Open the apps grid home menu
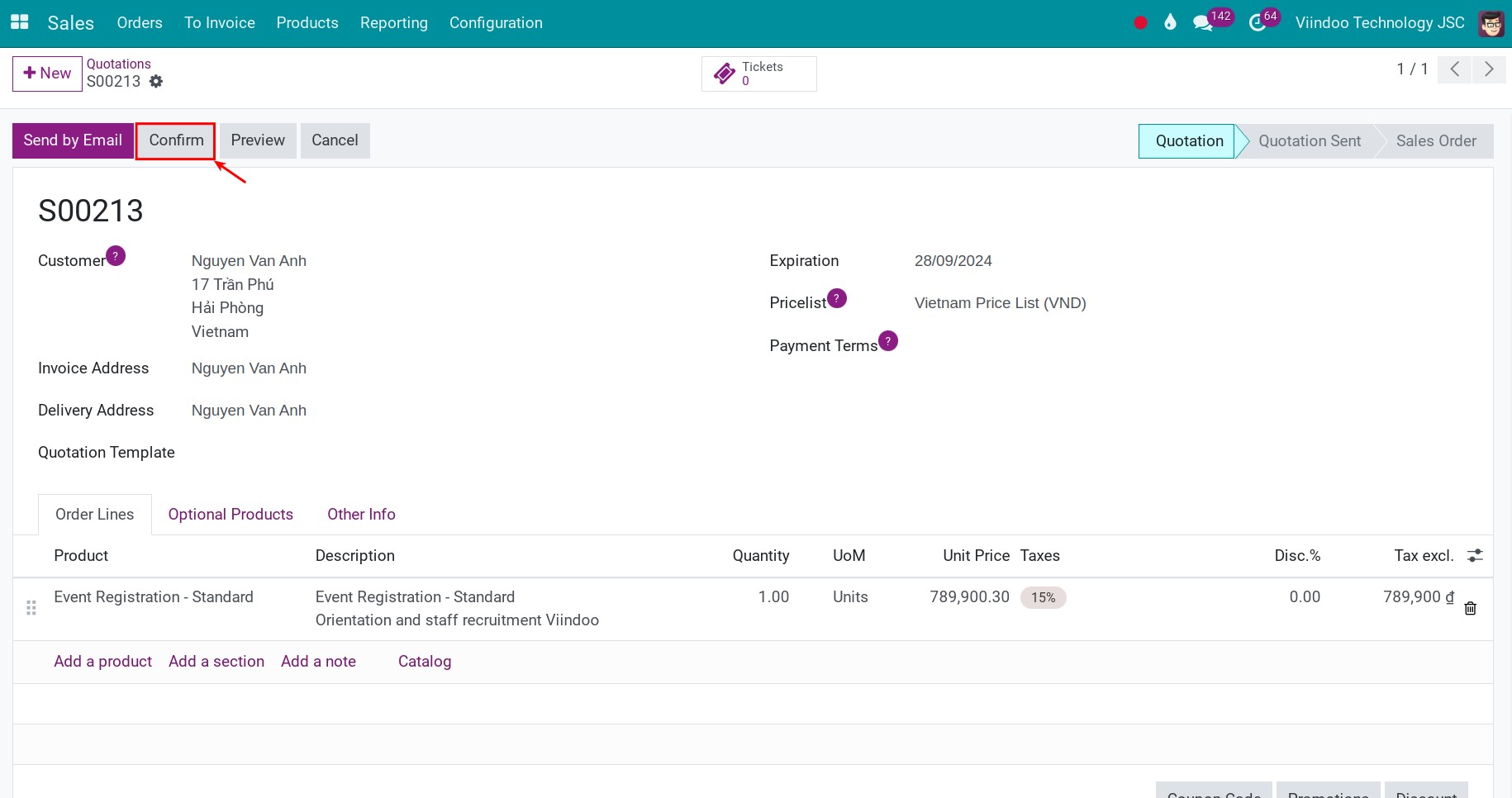Screen dimensions: 1512x798 pos(19,22)
